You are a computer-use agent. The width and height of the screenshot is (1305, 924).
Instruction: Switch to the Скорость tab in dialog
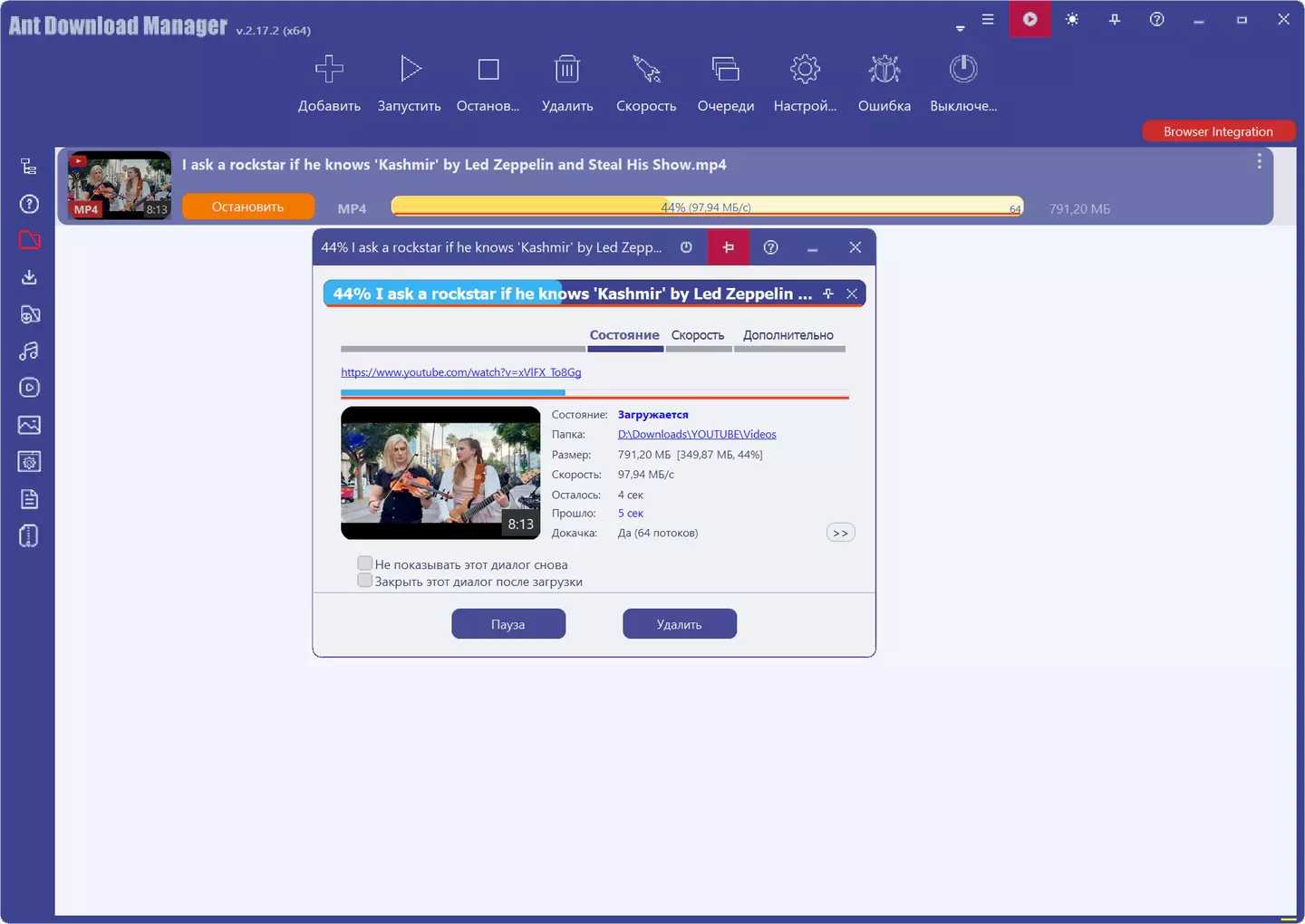coord(698,335)
